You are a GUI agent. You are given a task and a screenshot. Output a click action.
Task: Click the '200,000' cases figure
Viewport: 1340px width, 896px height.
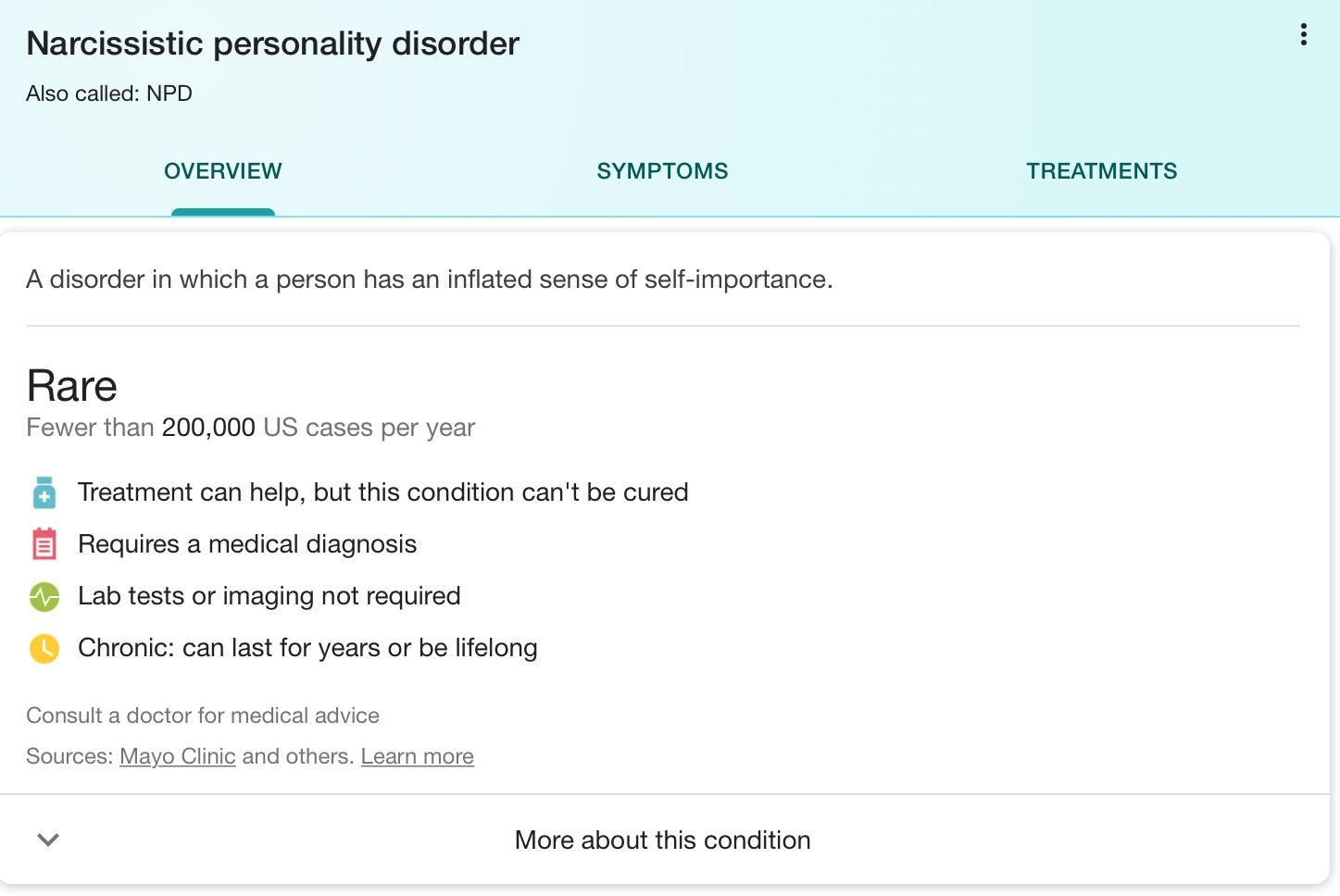click(208, 428)
